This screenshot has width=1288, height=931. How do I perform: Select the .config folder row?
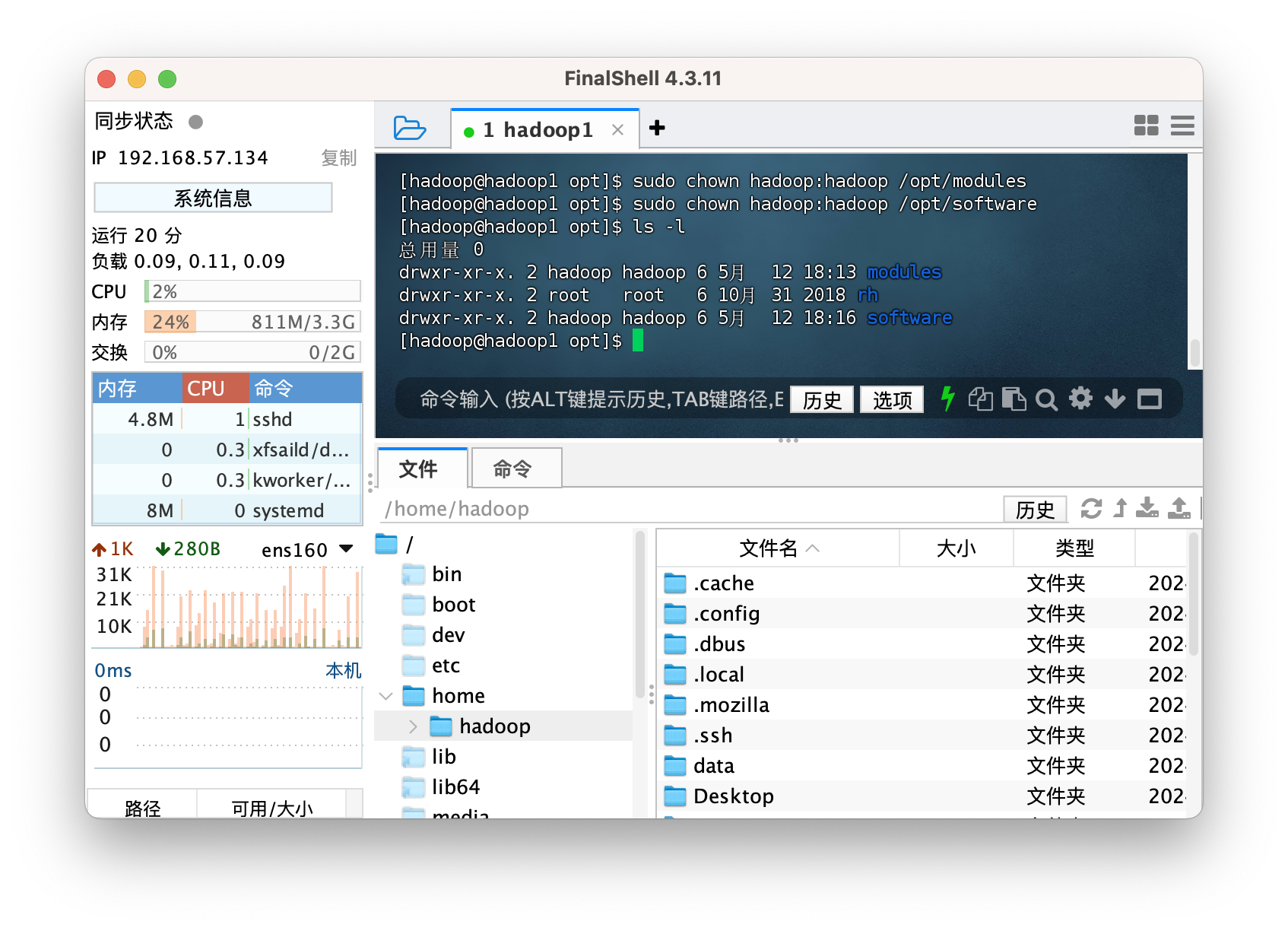[x=922, y=614]
